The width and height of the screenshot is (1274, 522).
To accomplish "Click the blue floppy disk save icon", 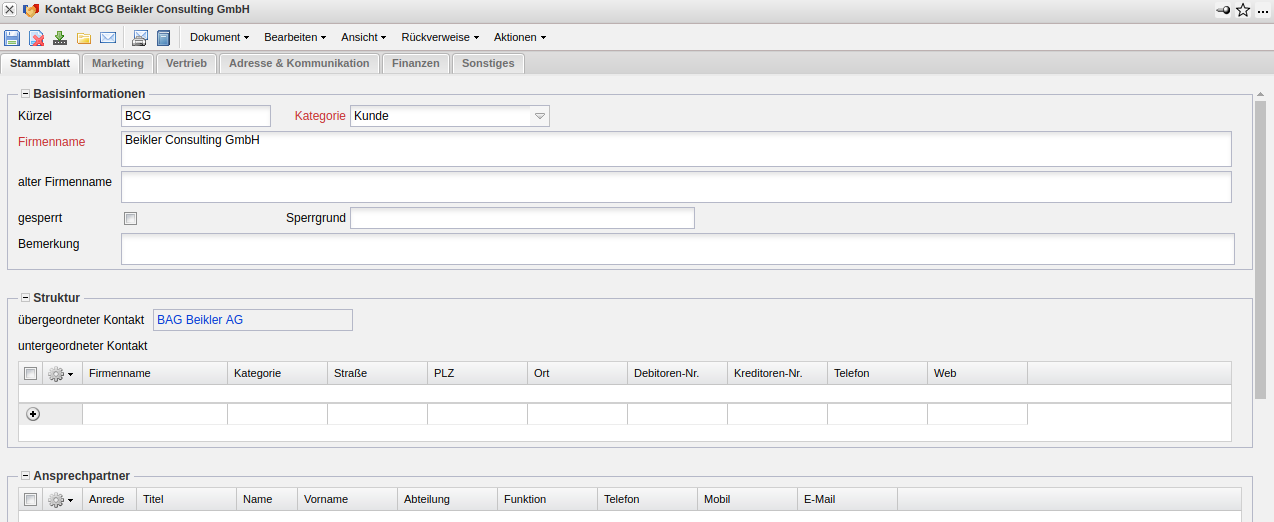I will click(x=12, y=38).
